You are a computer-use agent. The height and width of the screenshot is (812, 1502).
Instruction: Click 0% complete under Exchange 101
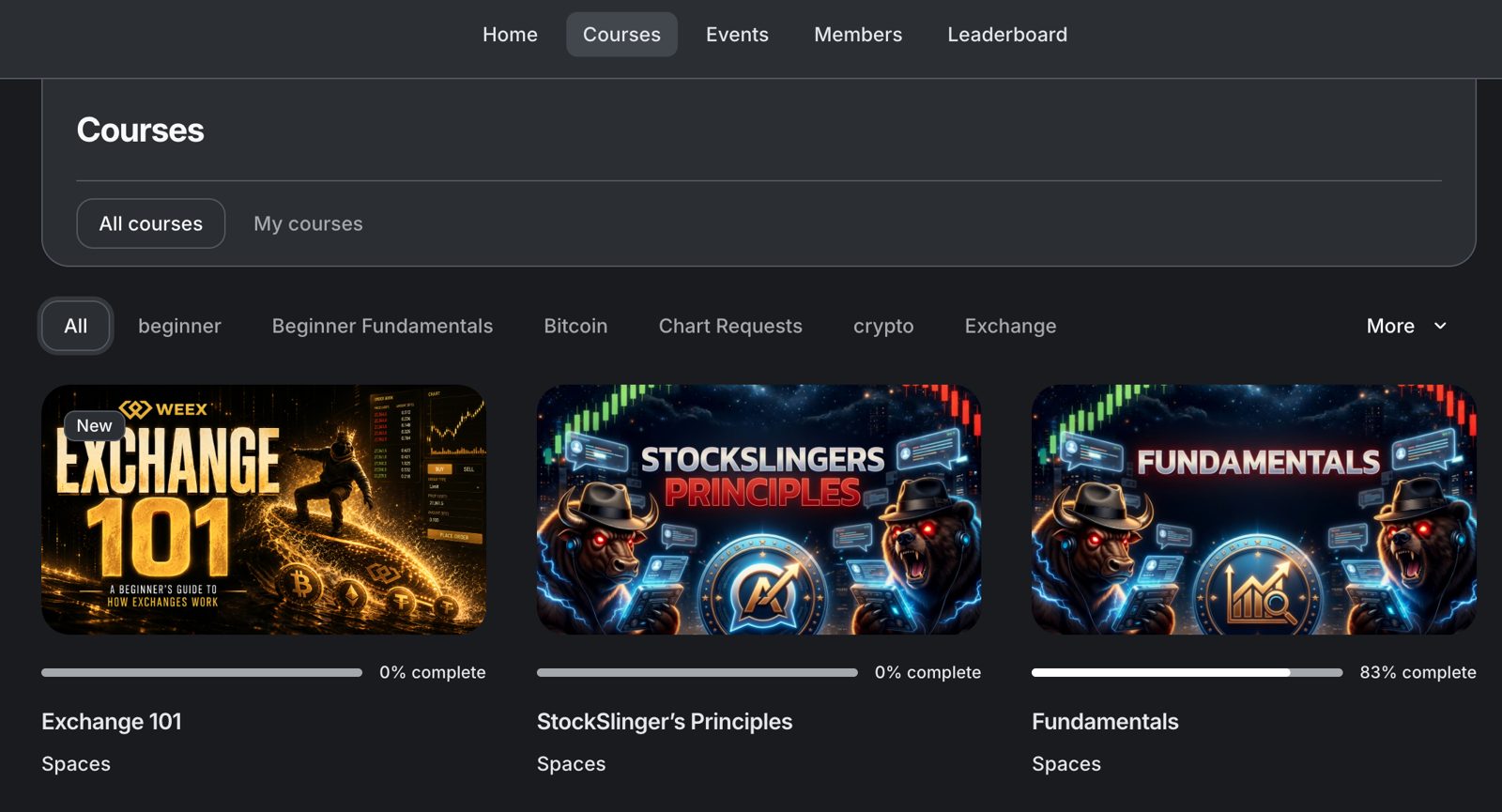(x=433, y=672)
